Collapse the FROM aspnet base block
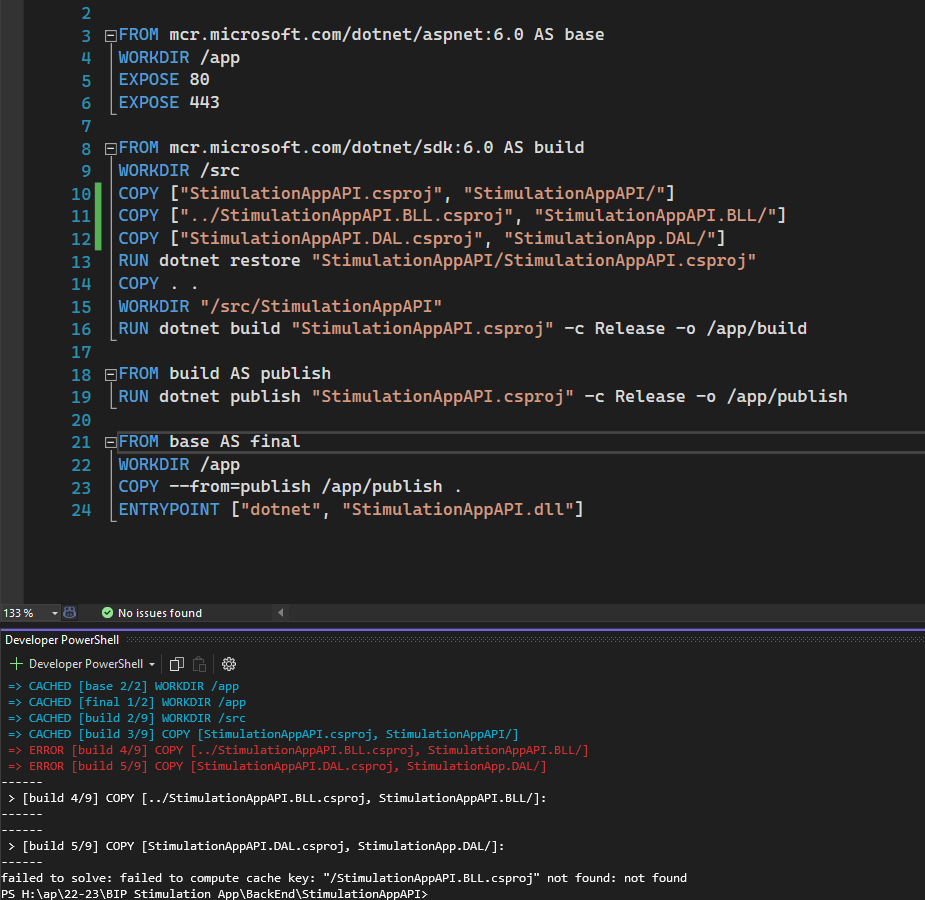Image resolution: width=925 pixels, height=900 pixels. click(110, 36)
